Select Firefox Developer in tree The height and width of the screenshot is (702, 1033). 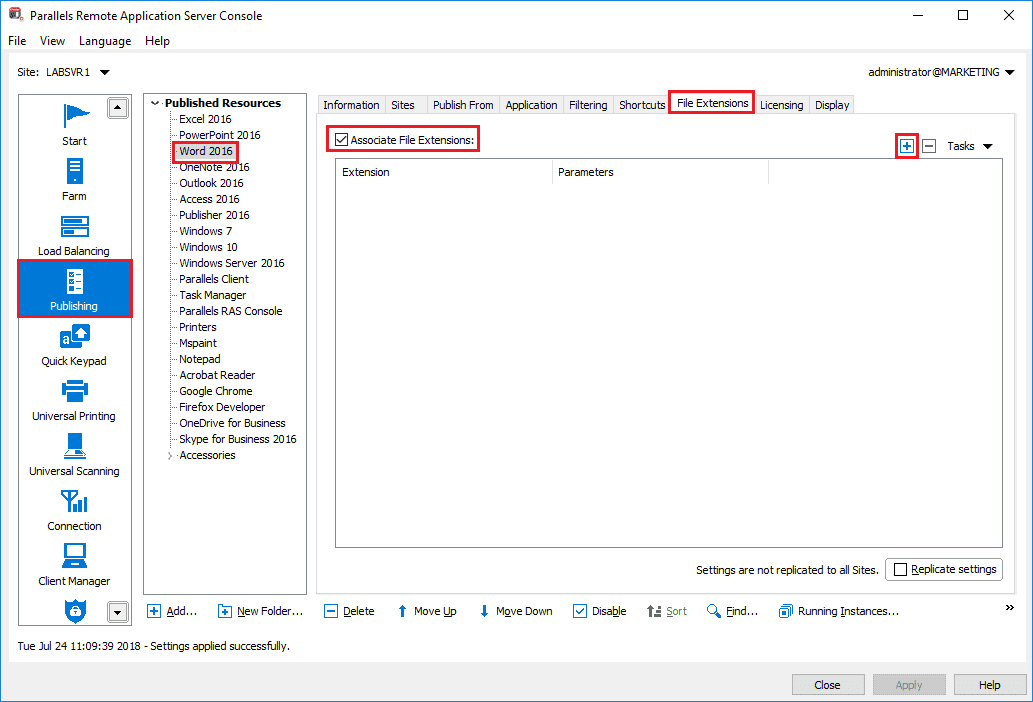point(222,408)
